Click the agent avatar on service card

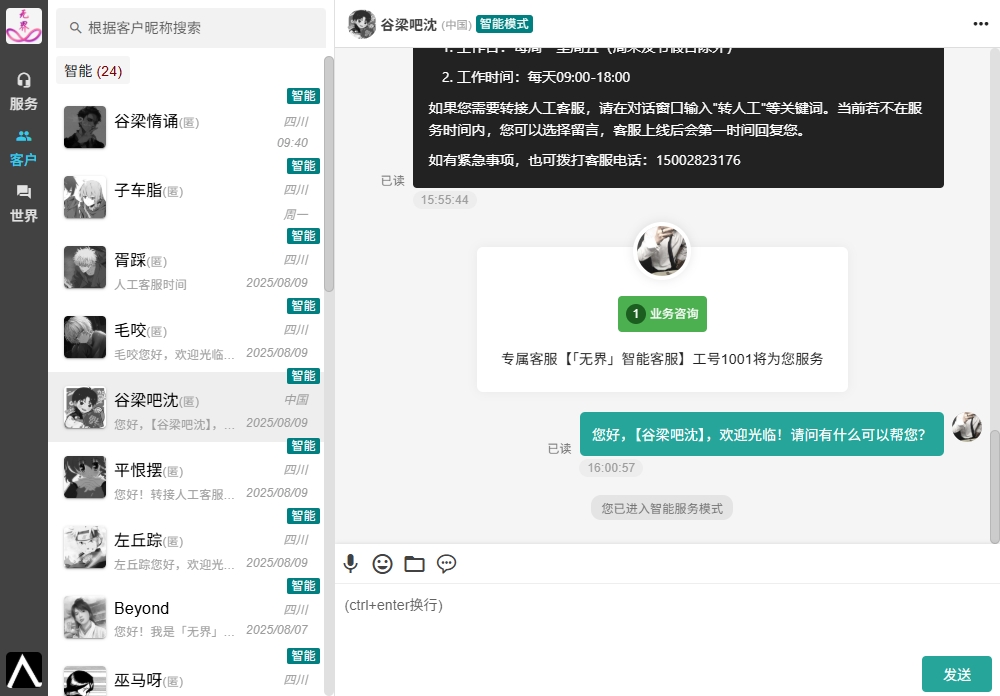pos(662,250)
